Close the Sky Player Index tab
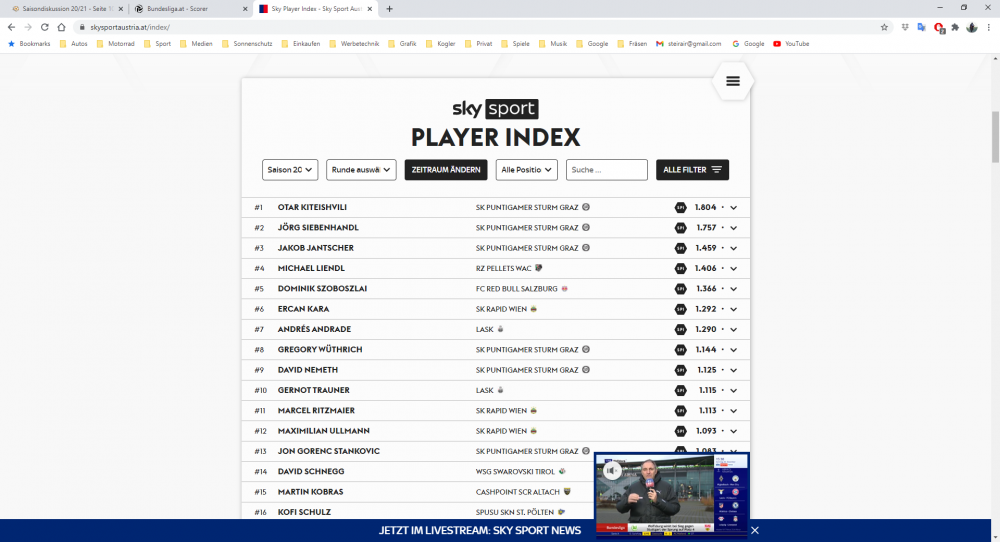Viewport: 1000px width, 542px height. (370, 9)
